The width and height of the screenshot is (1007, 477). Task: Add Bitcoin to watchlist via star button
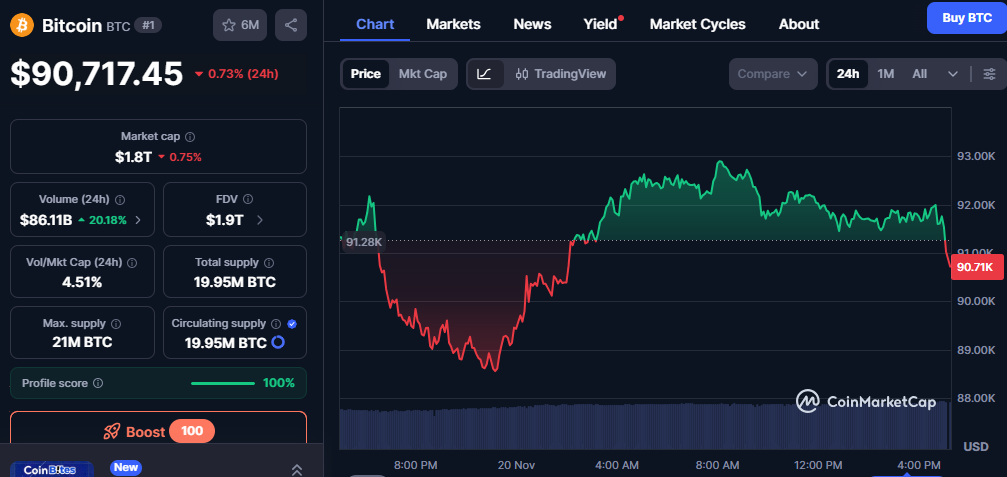[x=239, y=25]
